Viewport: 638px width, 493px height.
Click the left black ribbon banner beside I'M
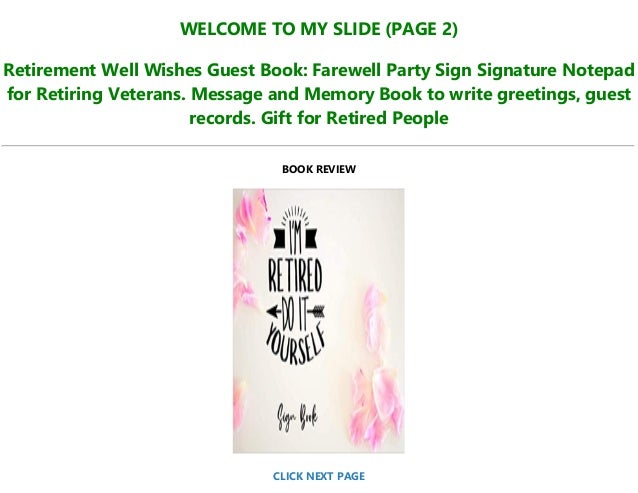point(280,238)
